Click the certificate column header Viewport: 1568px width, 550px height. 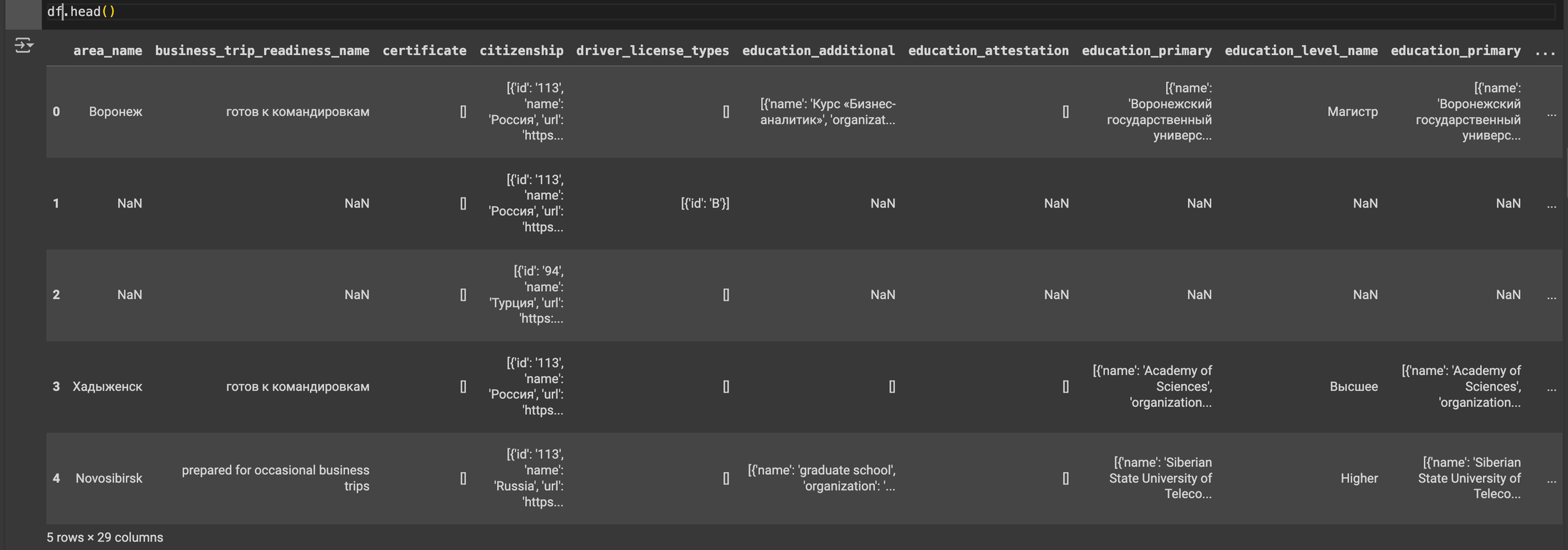click(x=424, y=51)
